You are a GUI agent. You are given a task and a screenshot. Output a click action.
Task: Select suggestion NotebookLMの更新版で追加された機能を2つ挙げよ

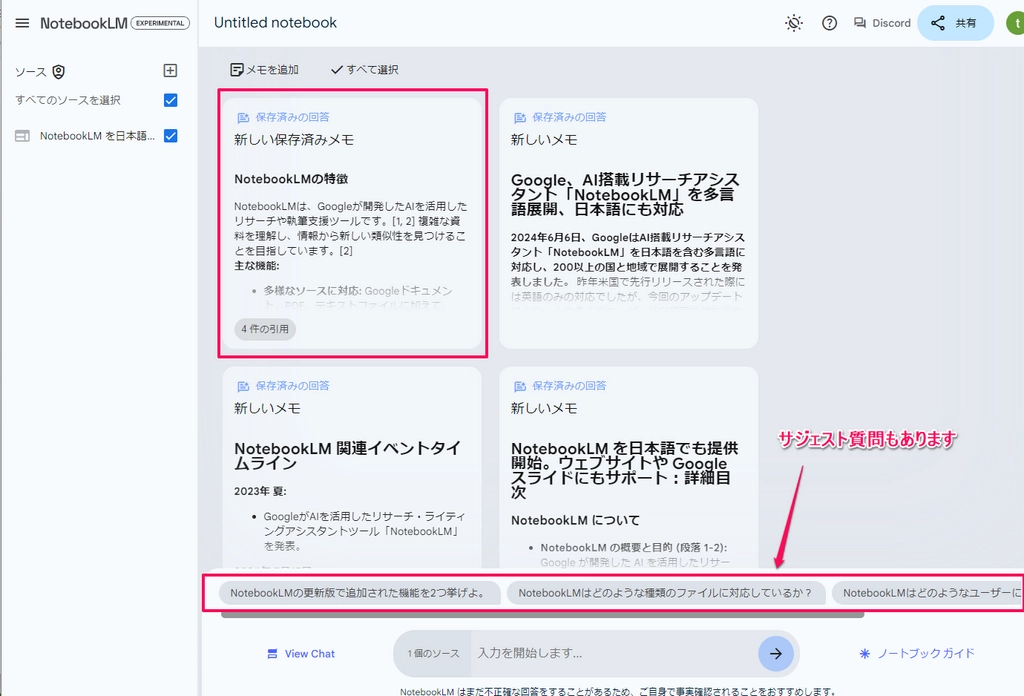tap(359, 593)
